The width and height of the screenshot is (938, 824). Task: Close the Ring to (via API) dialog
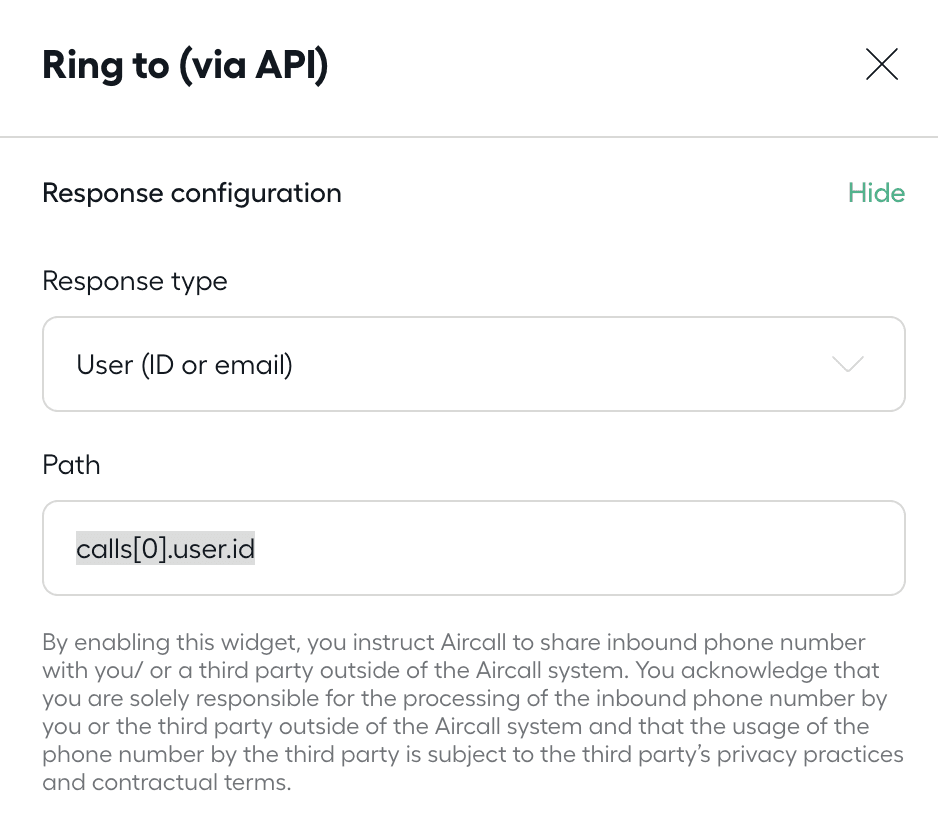pos(881,65)
